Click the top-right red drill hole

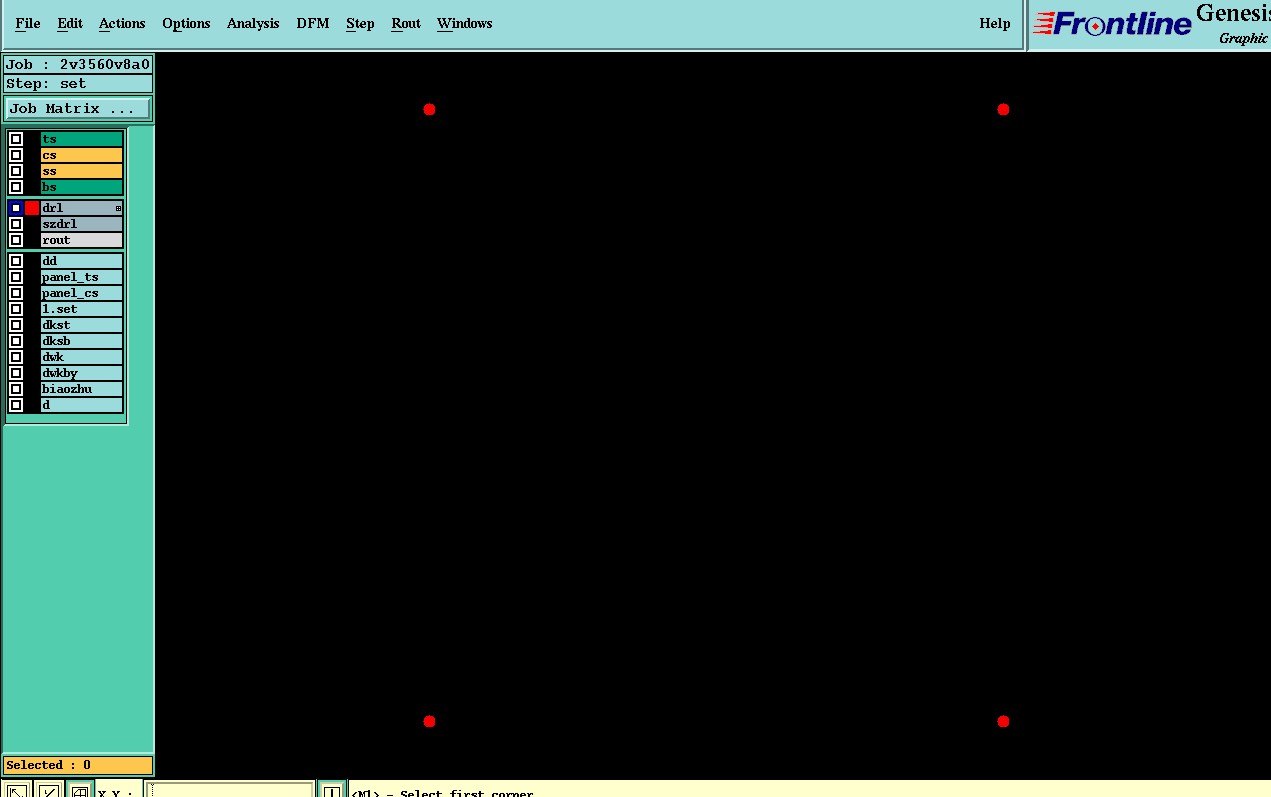click(1003, 109)
